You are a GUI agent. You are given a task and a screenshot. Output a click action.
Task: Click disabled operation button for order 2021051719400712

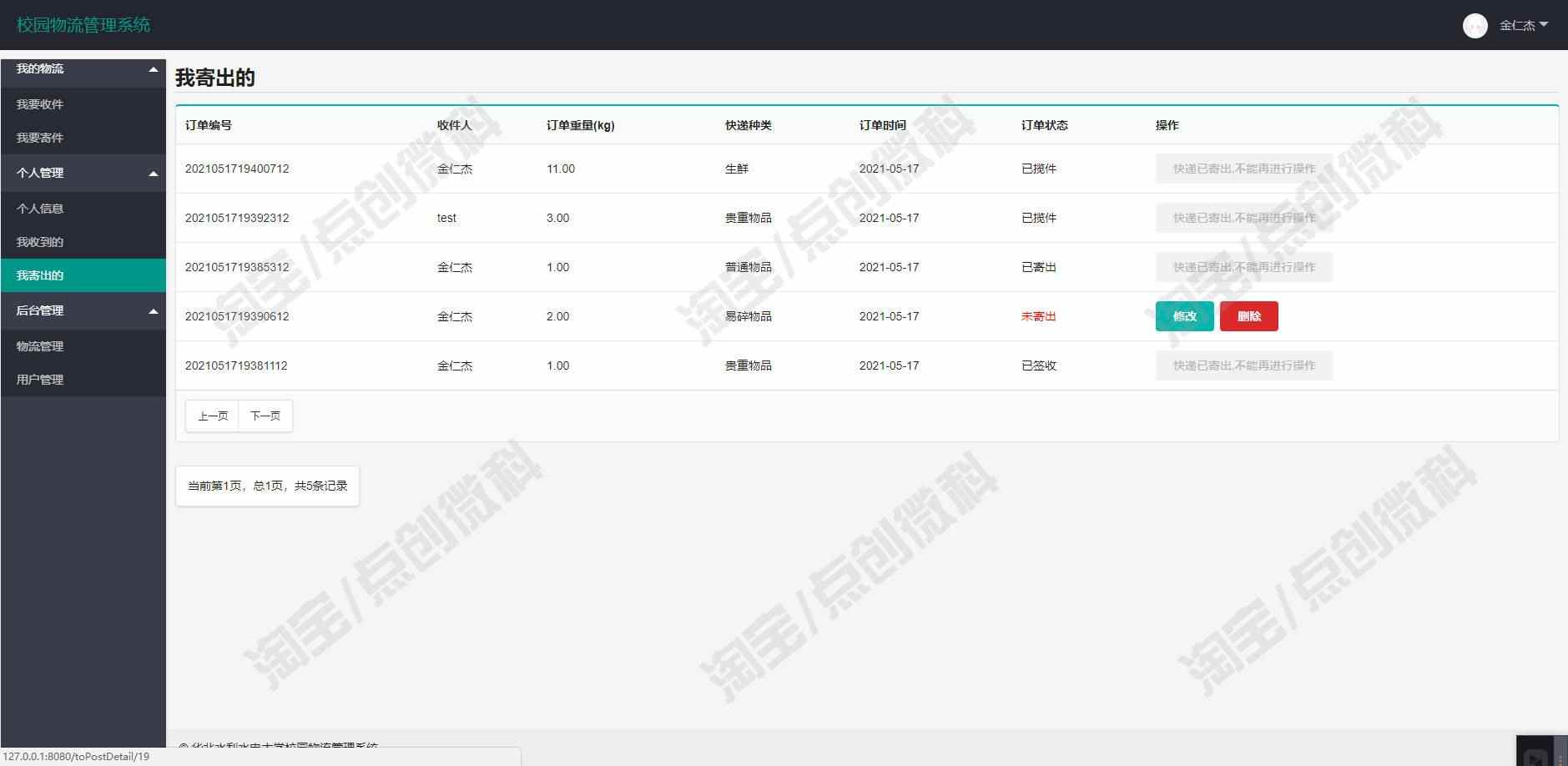pyautogui.click(x=1243, y=169)
